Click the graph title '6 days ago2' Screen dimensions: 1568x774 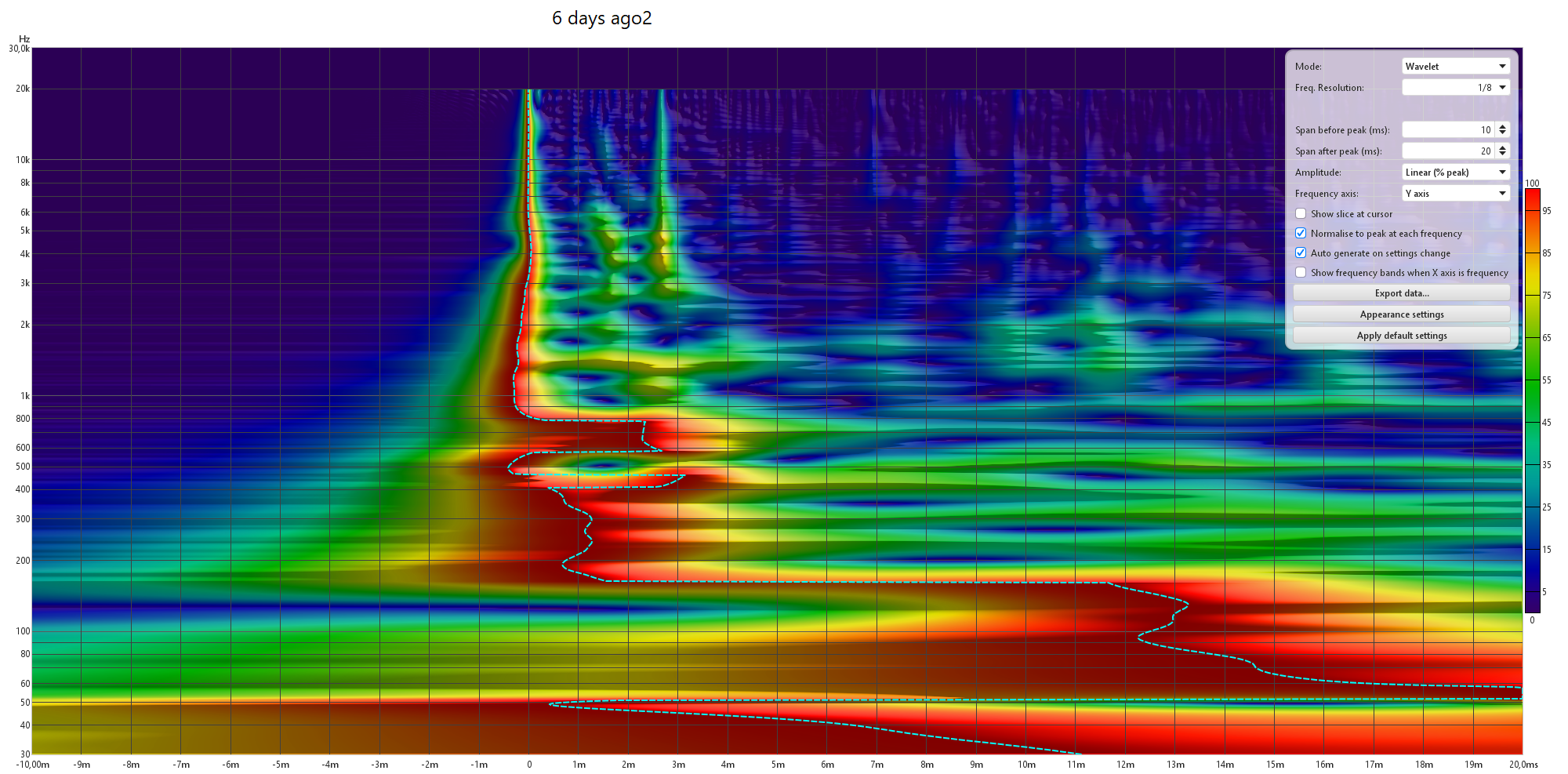click(x=601, y=18)
